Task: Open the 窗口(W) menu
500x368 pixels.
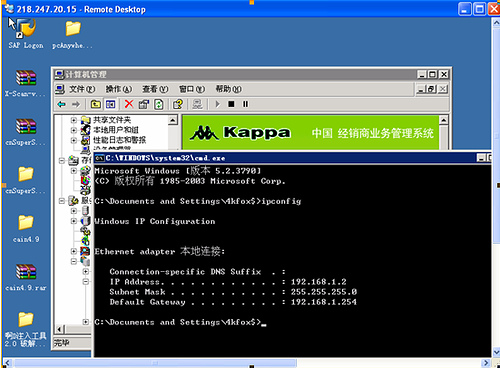Action: click(192, 89)
